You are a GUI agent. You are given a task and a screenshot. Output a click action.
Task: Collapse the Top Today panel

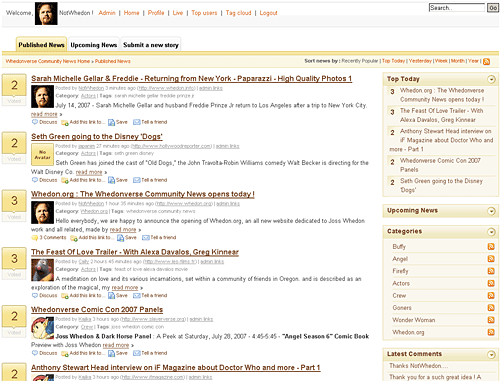pyautogui.click(x=491, y=79)
